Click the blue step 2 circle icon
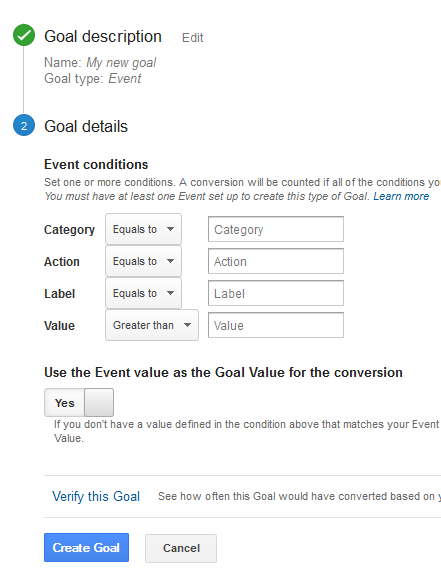Screen dimensions: 441x570 [24, 125]
